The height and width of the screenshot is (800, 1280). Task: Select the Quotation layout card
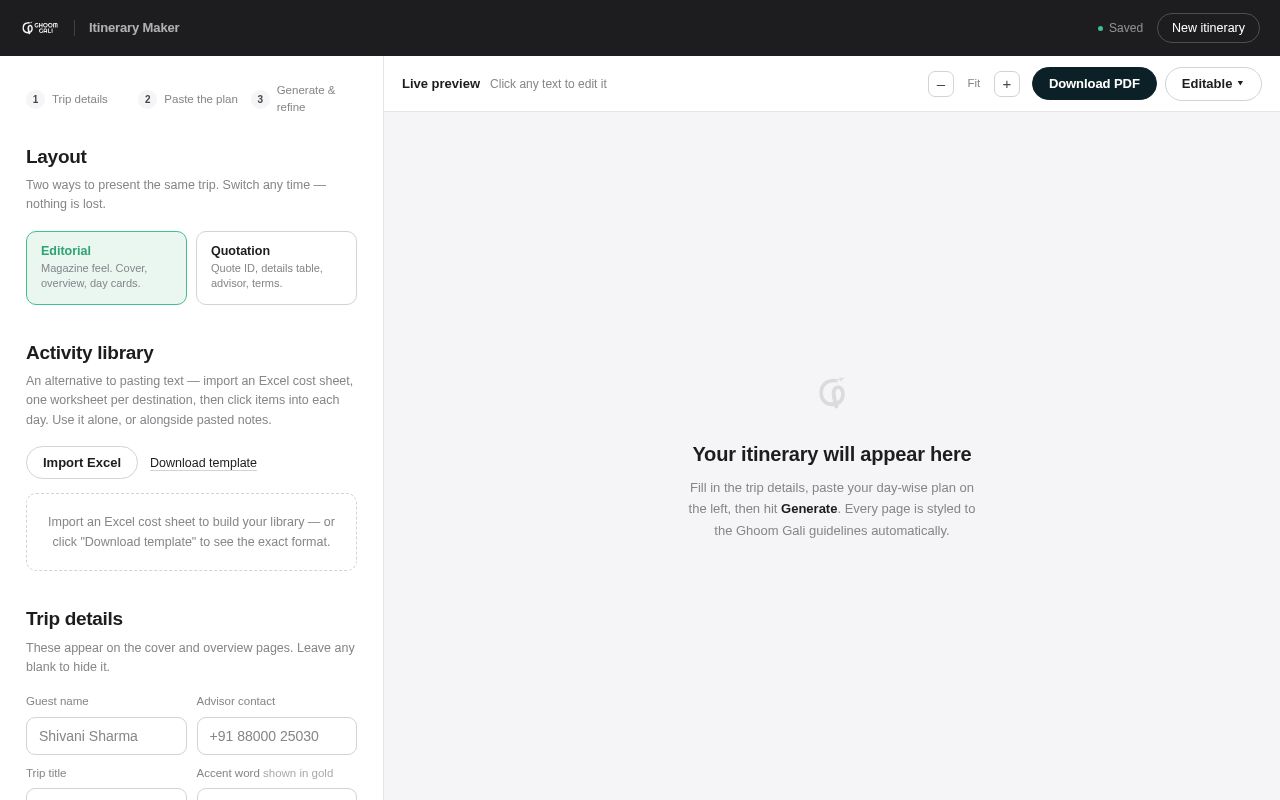276,268
